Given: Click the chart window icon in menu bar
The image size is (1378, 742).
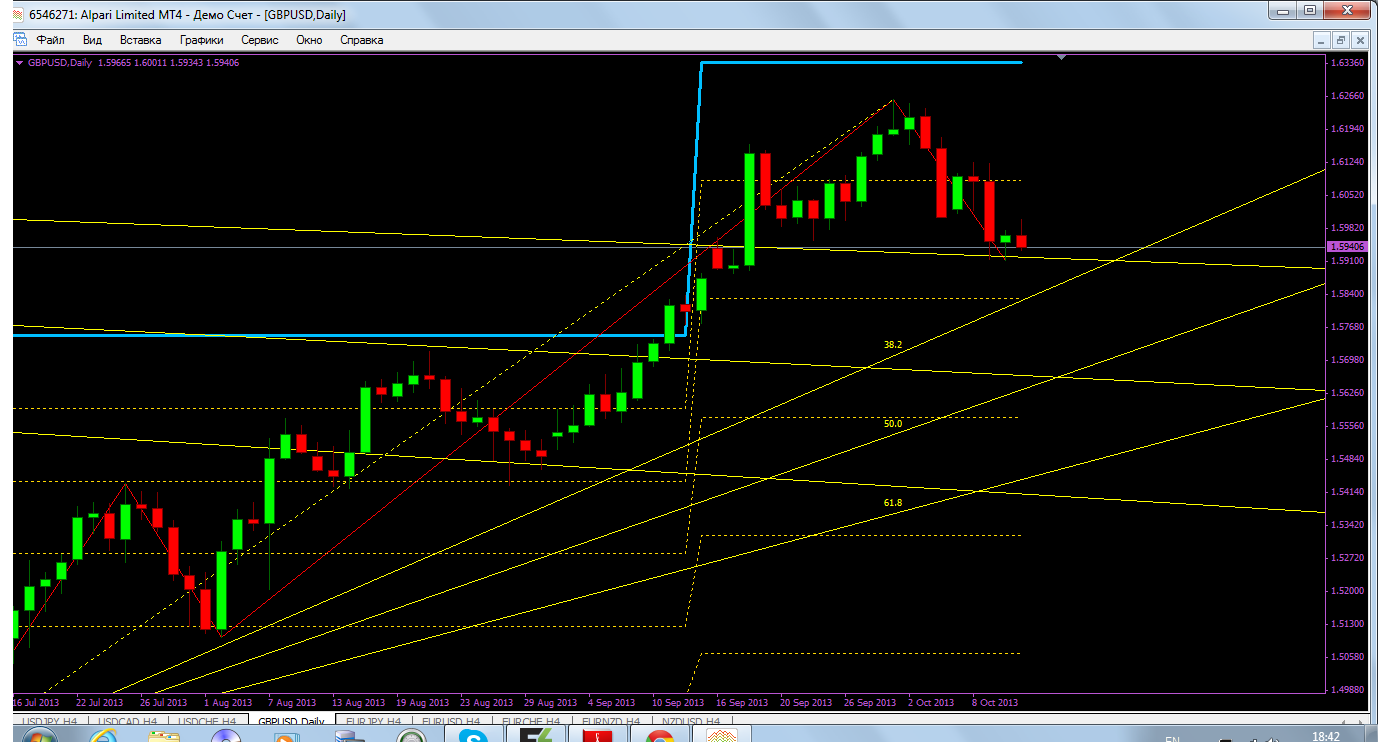Looking at the screenshot, I should tap(19, 39).
